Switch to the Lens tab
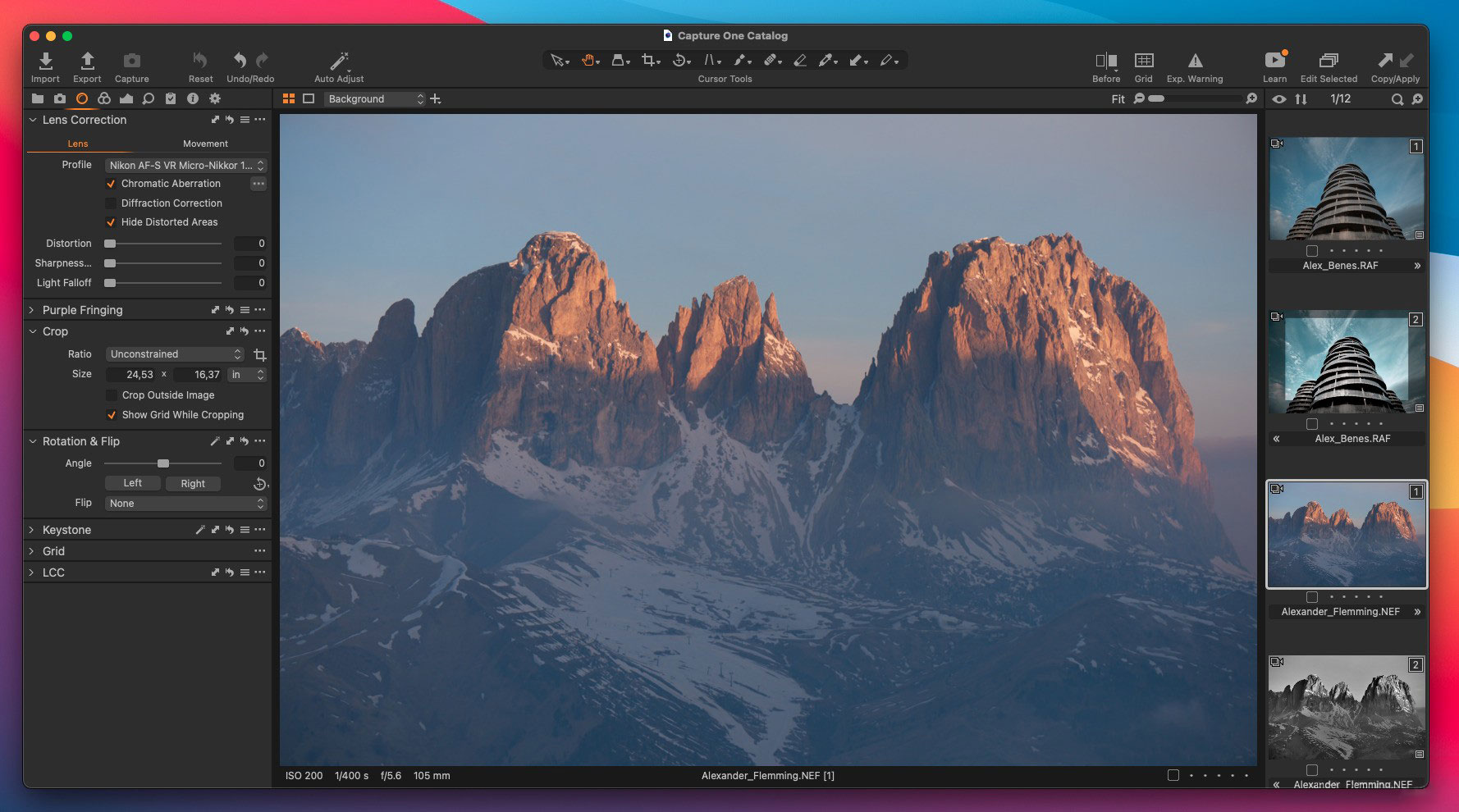The image size is (1459, 812). click(78, 144)
